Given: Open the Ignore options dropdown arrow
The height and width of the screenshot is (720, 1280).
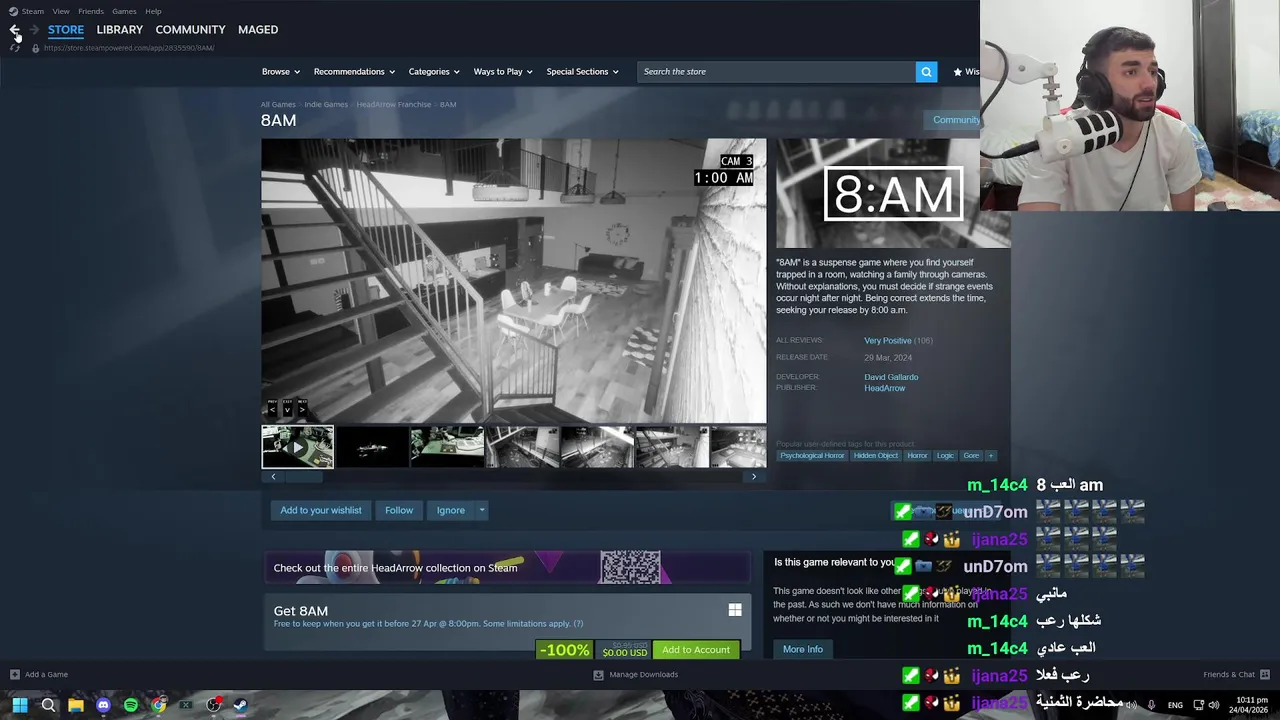Looking at the screenshot, I should (x=482, y=510).
